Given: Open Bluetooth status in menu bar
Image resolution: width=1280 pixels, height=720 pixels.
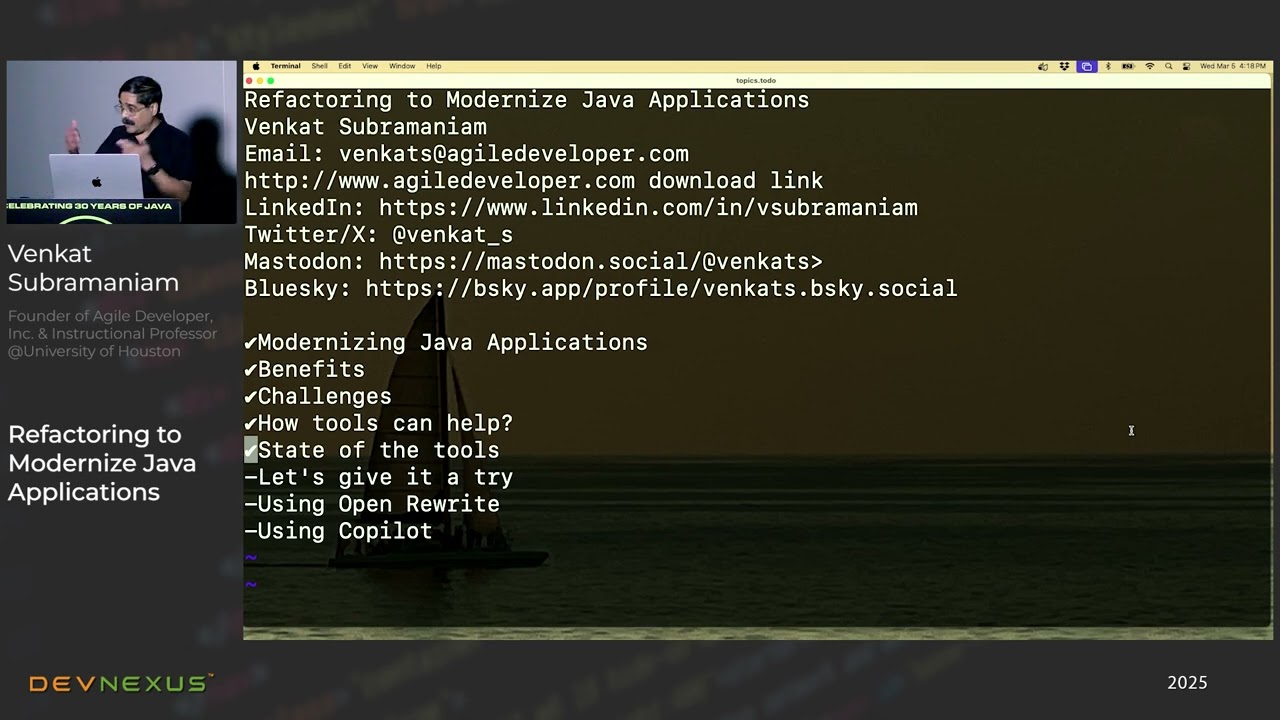Looking at the screenshot, I should (x=1108, y=66).
